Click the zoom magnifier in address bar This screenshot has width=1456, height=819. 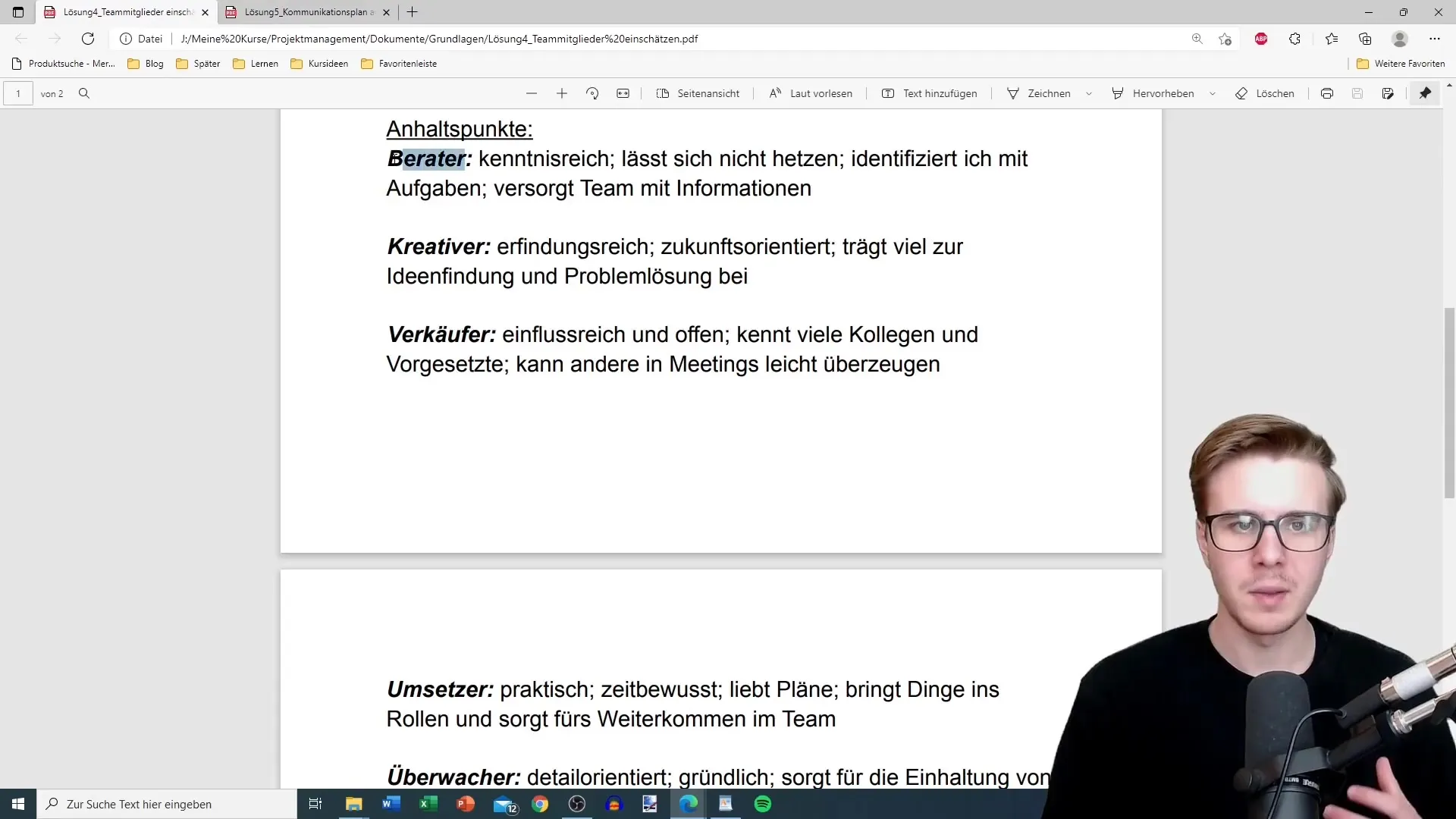[1197, 39]
